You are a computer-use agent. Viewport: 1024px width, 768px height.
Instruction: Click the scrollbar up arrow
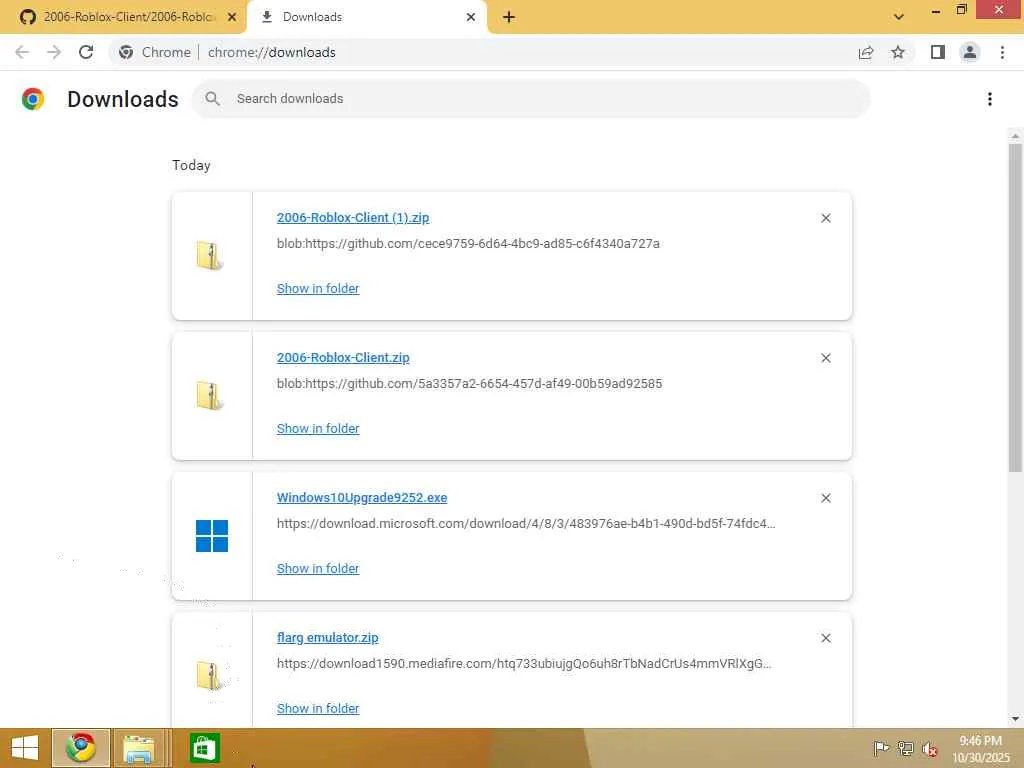point(1015,136)
